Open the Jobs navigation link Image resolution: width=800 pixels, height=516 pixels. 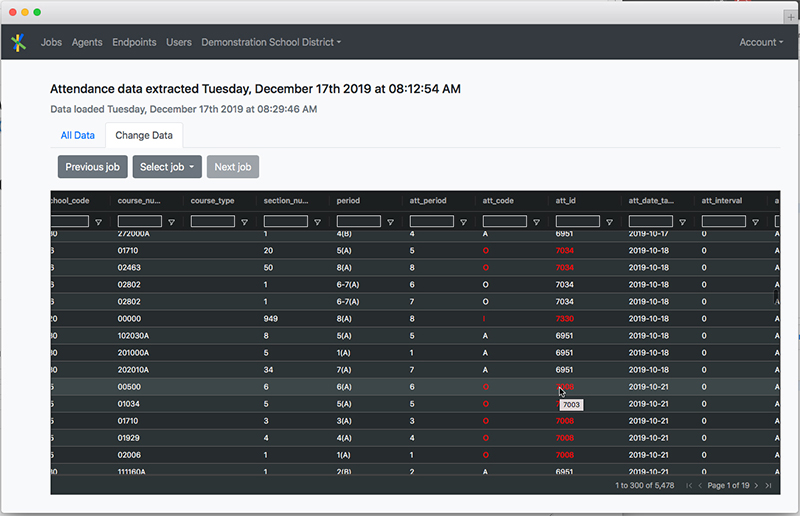51,42
